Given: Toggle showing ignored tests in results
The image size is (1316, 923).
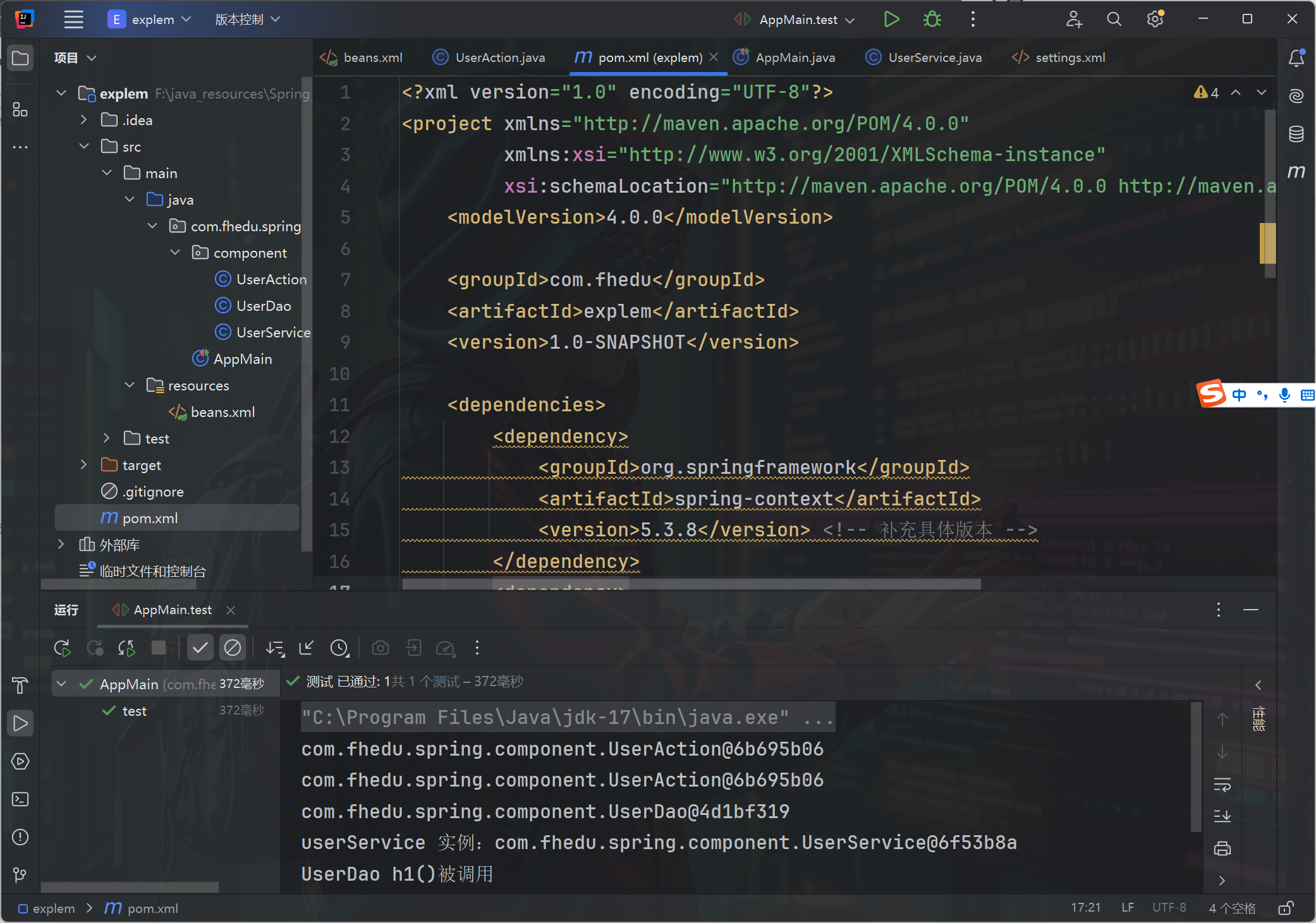Looking at the screenshot, I should coord(233,648).
